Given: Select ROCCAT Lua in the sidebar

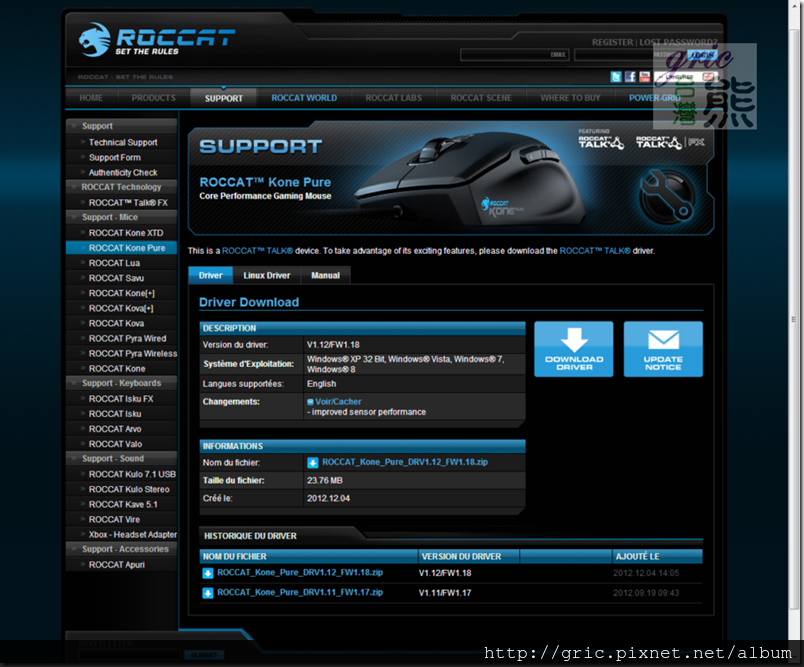Looking at the screenshot, I should coord(114,263).
